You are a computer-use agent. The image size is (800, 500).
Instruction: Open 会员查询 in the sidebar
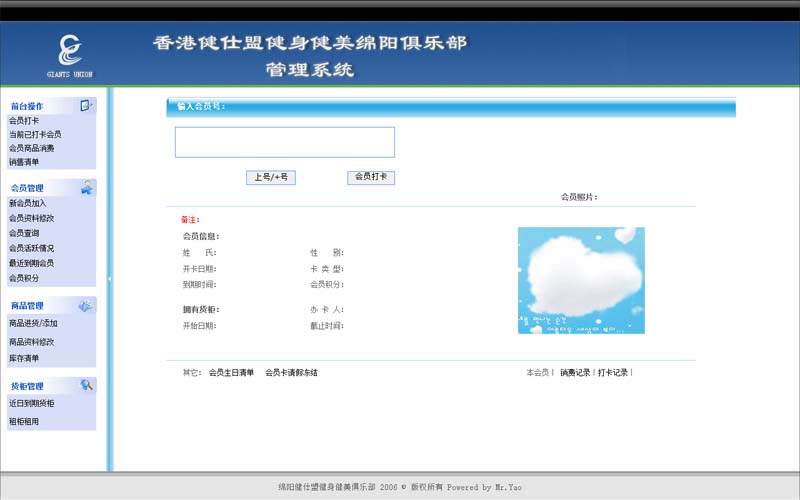click(24, 233)
